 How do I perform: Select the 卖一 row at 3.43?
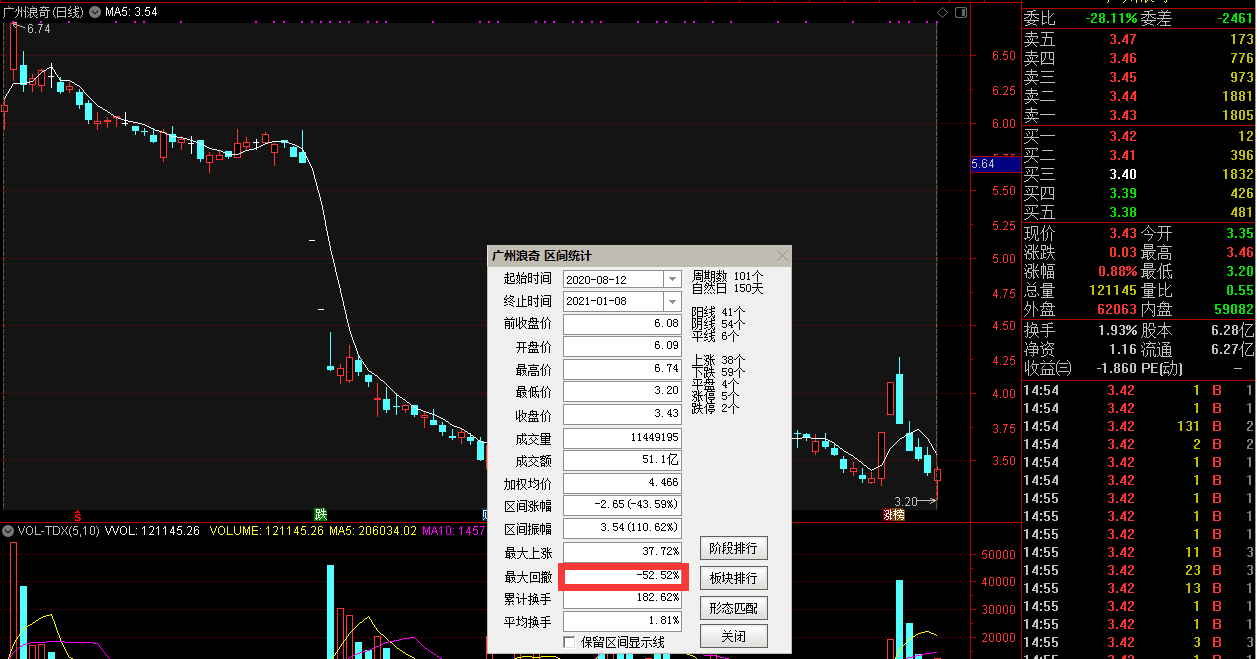(1138, 115)
